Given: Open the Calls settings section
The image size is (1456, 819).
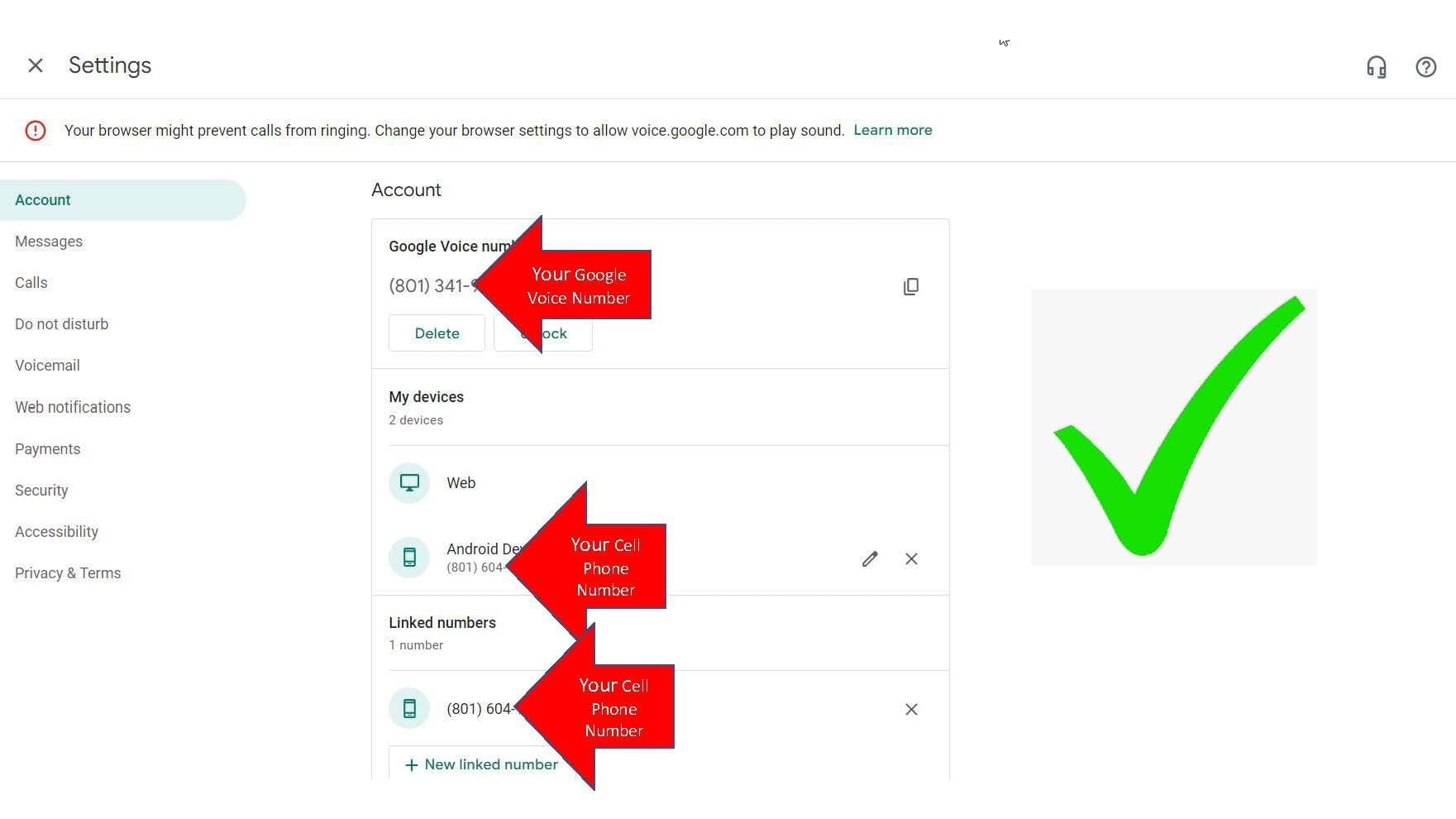Looking at the screenshot, I should 31,283.
